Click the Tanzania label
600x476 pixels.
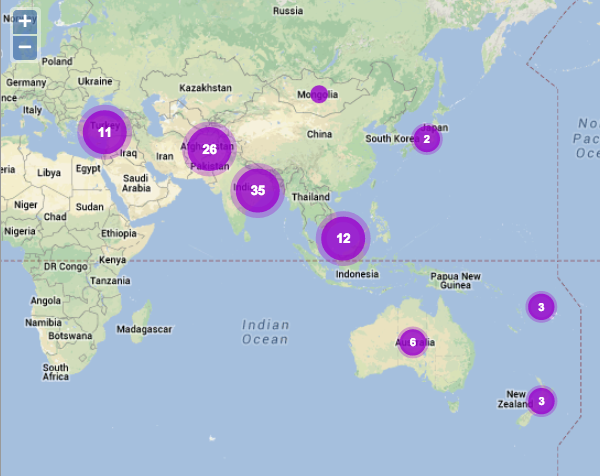(110, 281)
